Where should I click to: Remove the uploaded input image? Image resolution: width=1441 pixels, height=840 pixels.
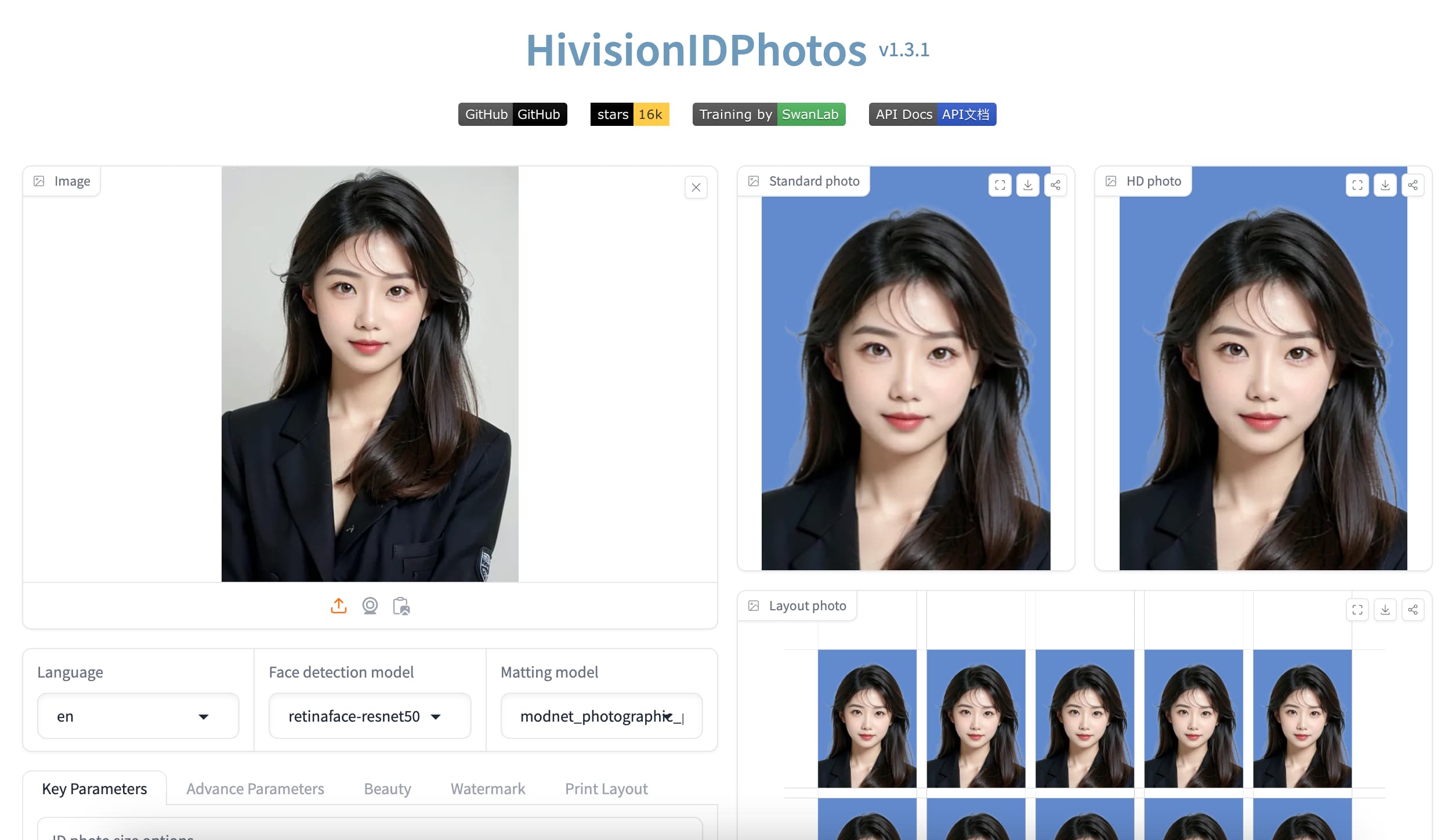[696, 187]
